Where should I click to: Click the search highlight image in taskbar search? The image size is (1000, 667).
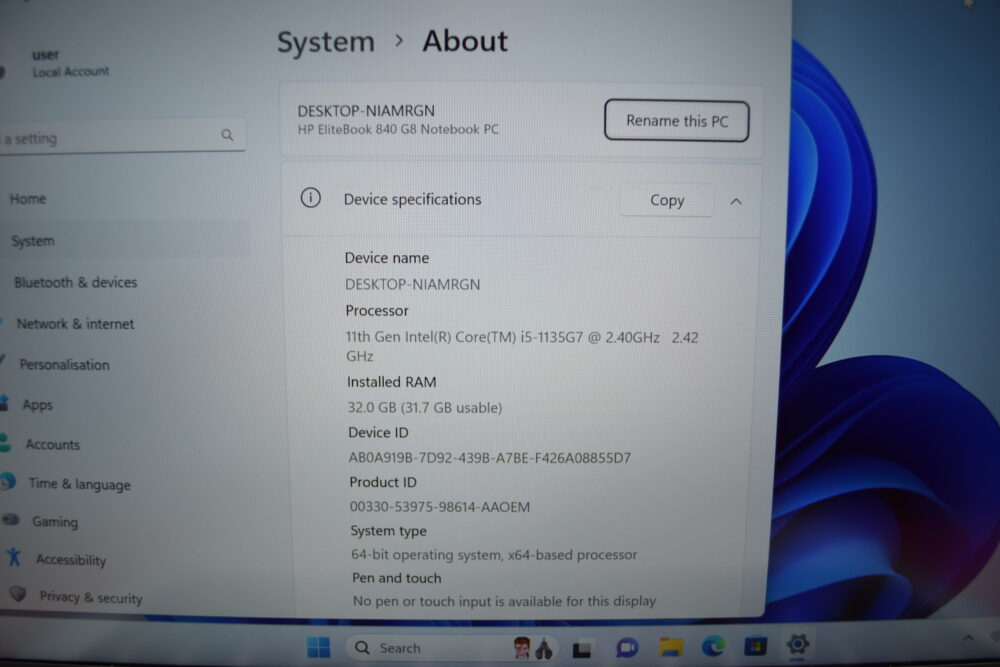click(x=533, y=649)
